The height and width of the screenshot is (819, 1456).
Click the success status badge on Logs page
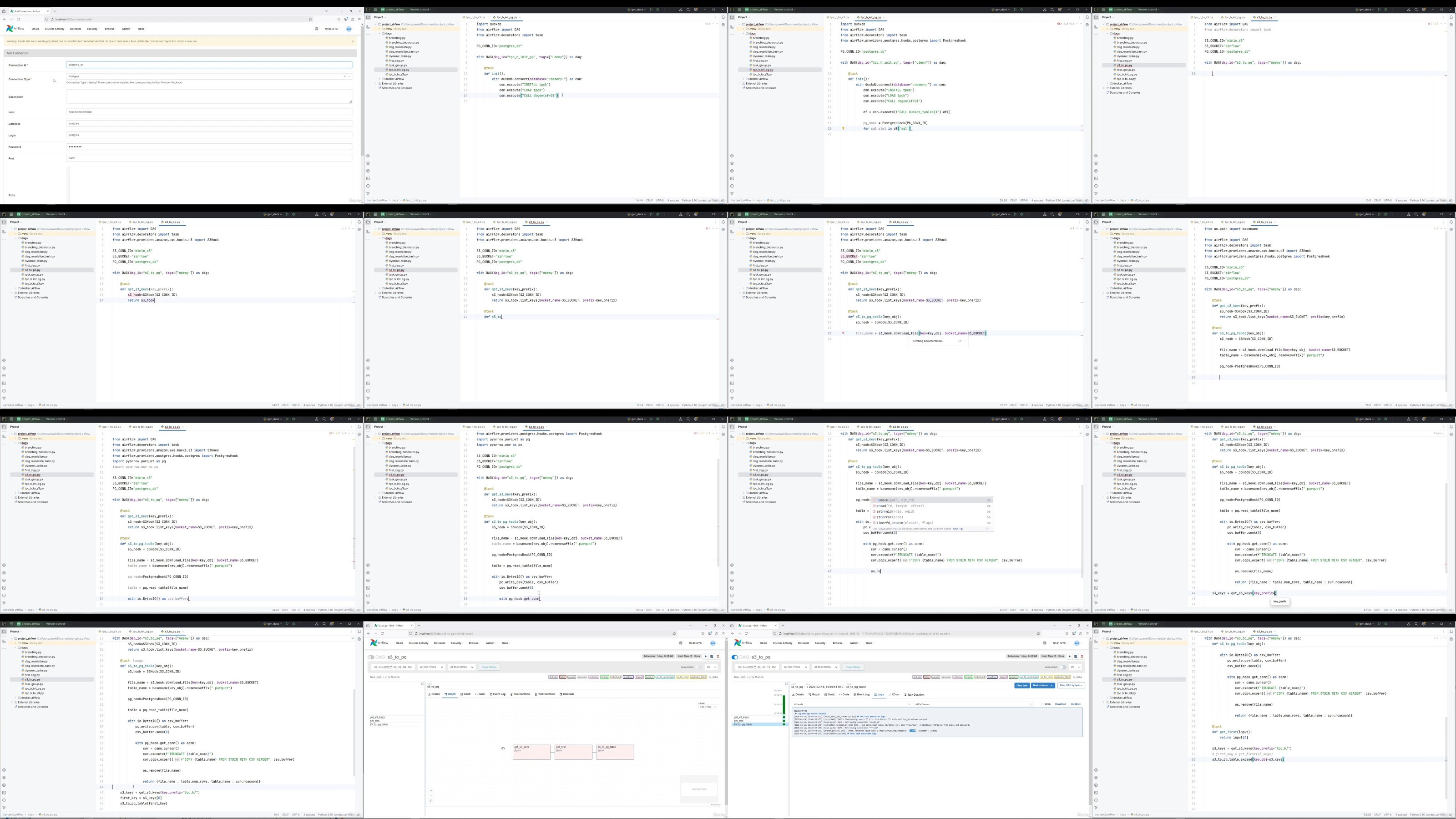(1013, 677)
